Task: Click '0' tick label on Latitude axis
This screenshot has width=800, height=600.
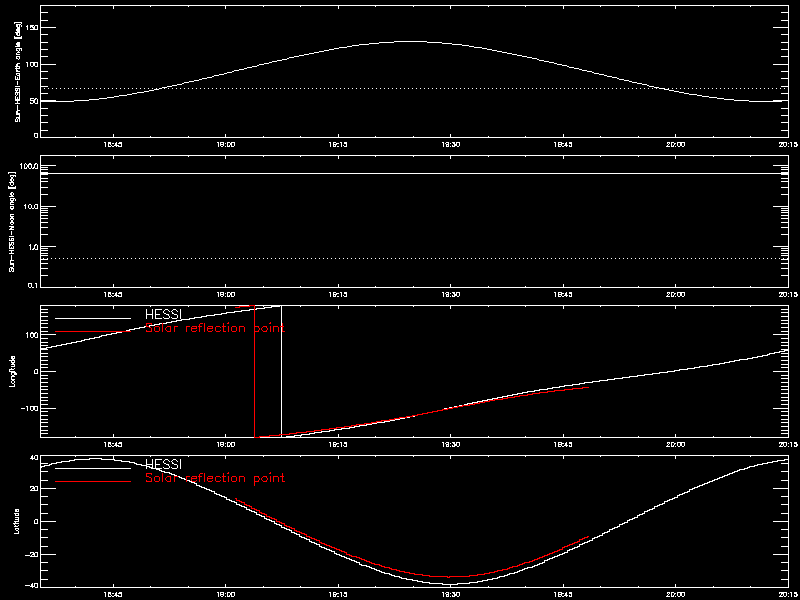Action: [36, 521]
